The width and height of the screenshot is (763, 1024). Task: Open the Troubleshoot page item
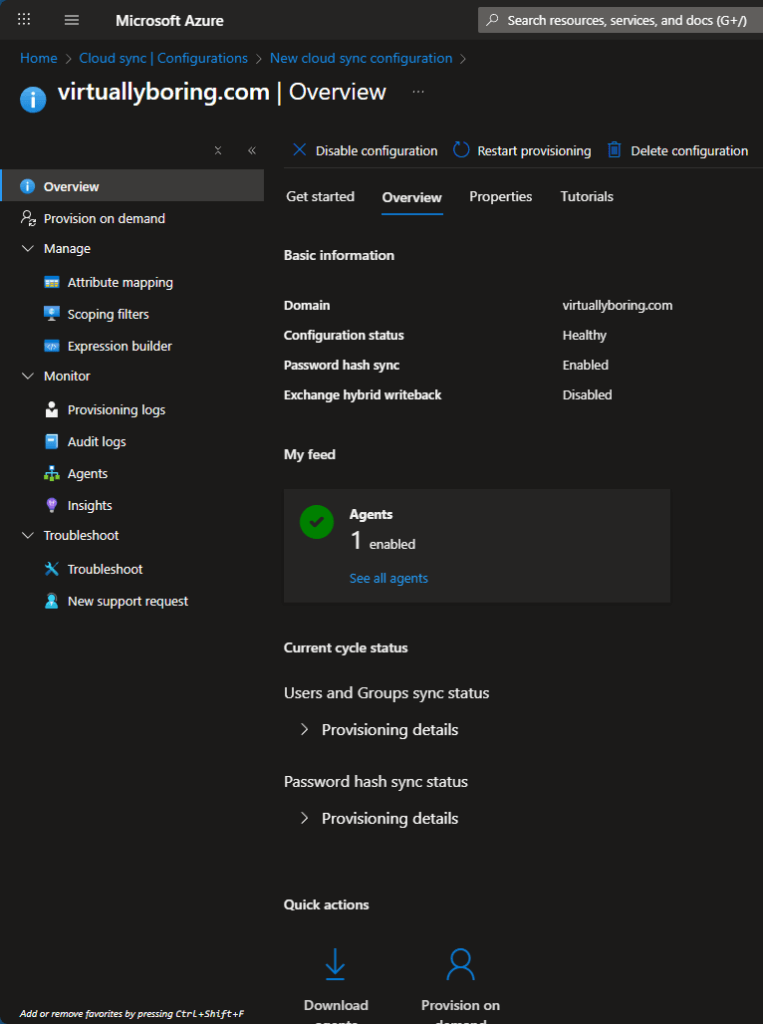[105, 569]
